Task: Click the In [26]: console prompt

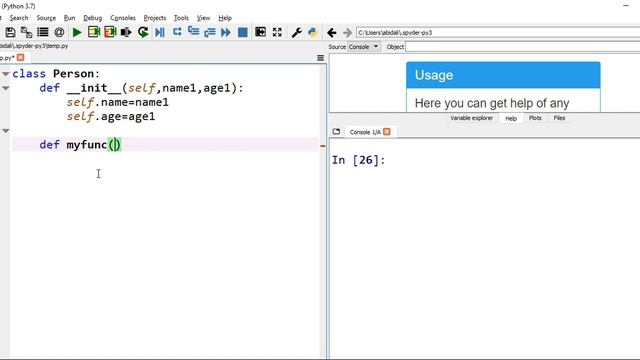Action: point(358,160)
